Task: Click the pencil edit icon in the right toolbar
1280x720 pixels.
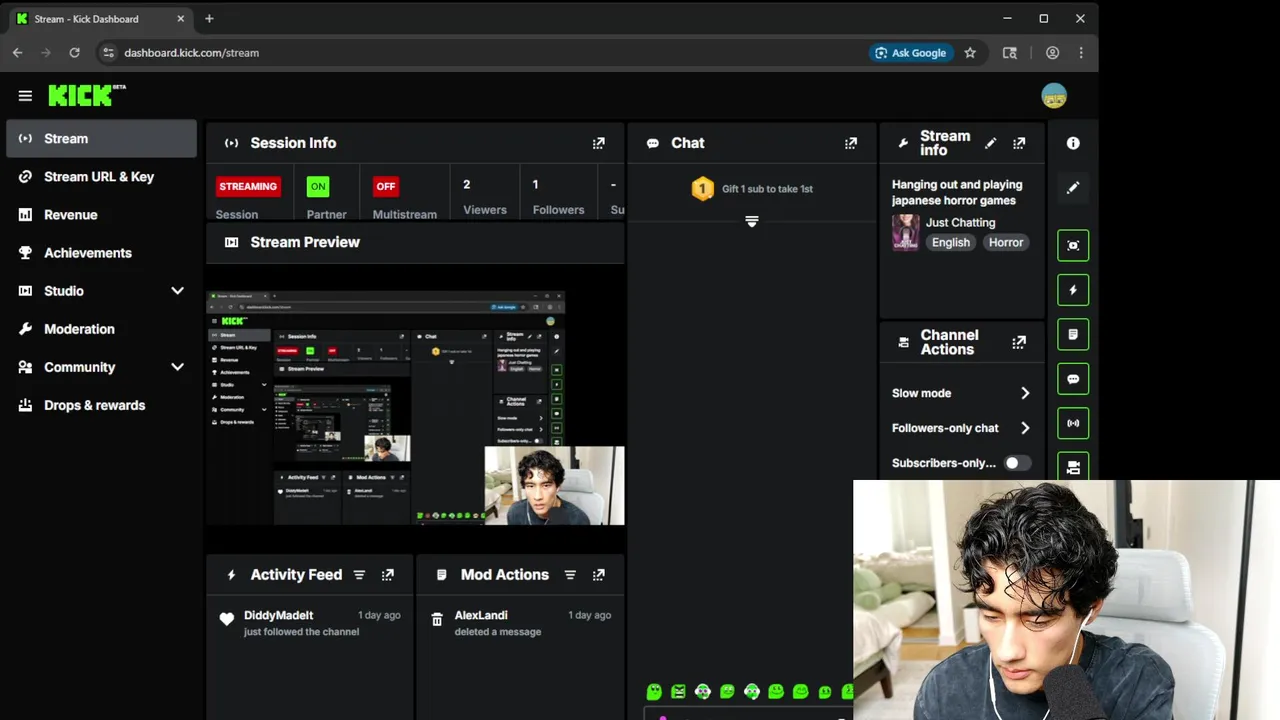Action: click(1073, 188)
